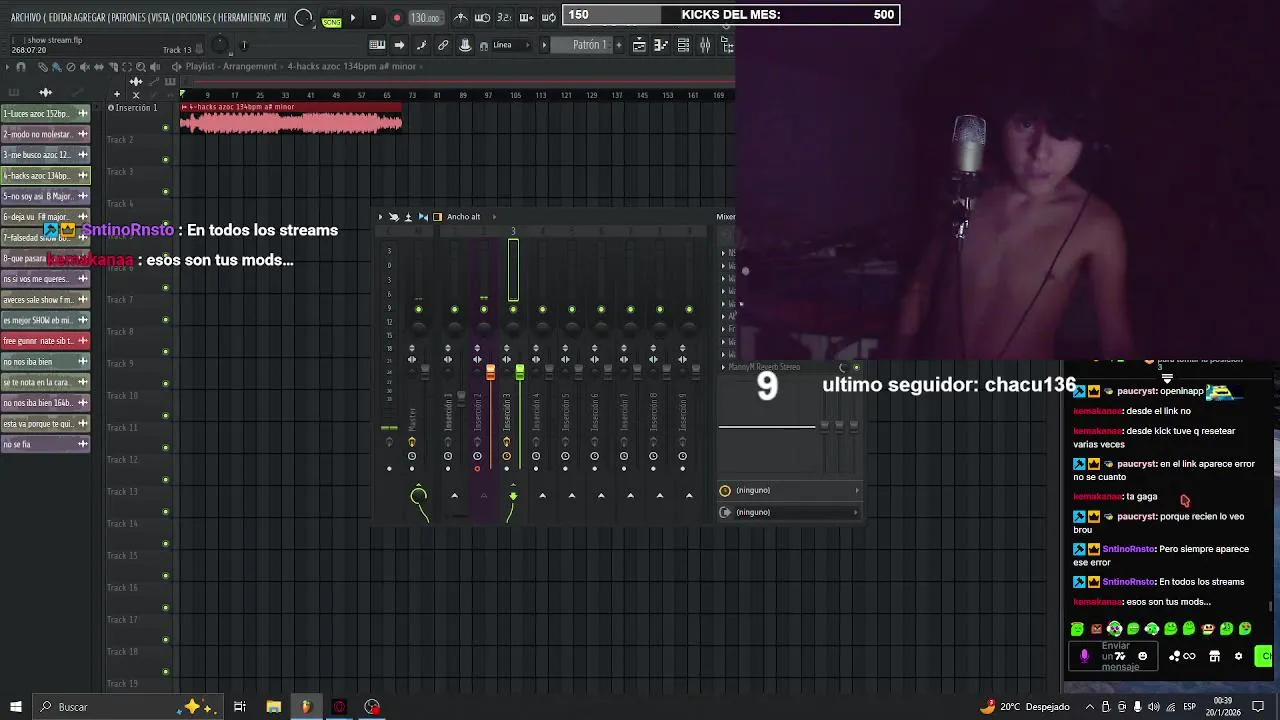Click the 4-hacks azoc audio clip waveform
Screen dimensions: 1280x720
click(x=291, y=123)
